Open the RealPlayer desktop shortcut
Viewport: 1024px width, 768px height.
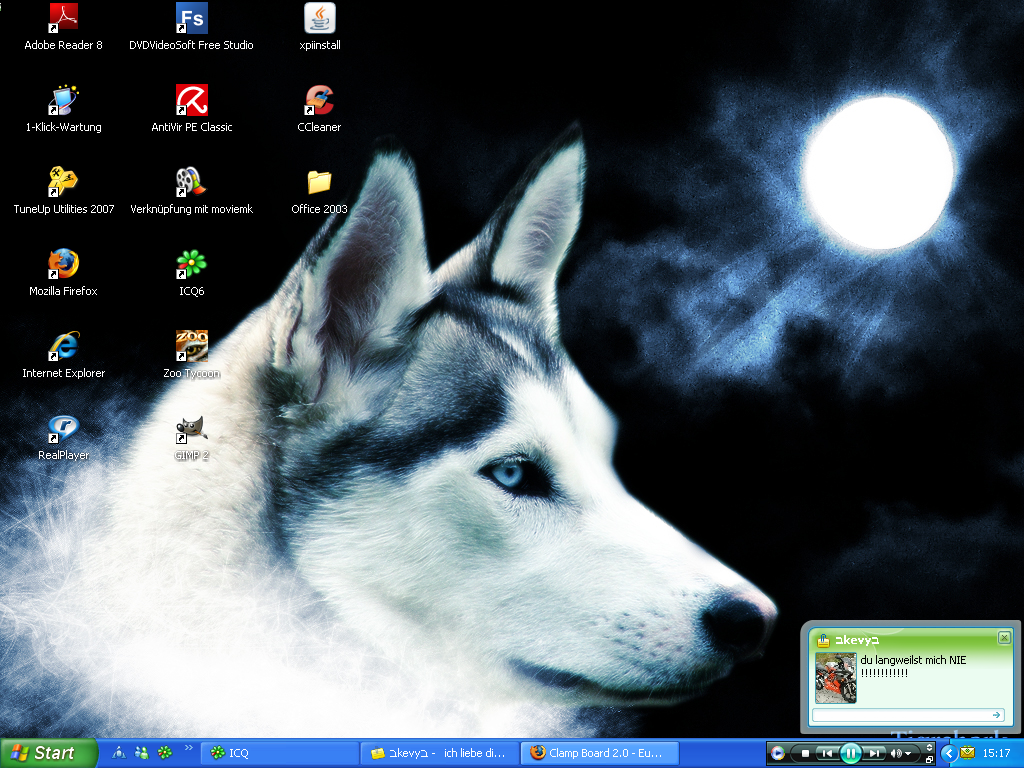coord(63,429)
